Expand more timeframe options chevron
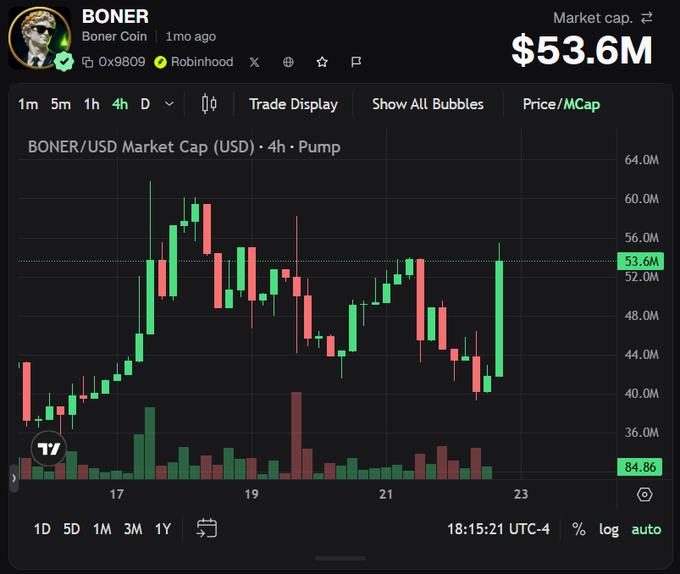This screenshot has height=574, width=680. (x=170, y=104)
